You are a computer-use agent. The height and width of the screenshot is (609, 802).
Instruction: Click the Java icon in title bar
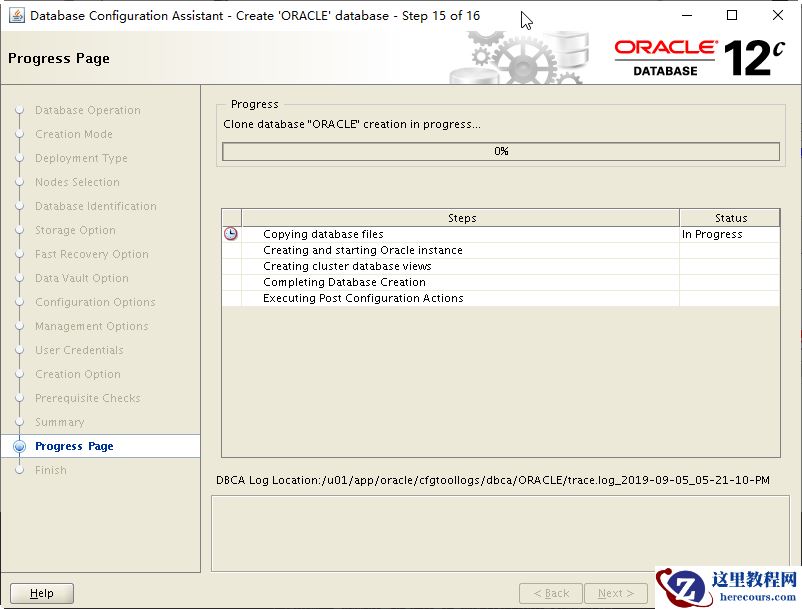[x=16, y=15]
